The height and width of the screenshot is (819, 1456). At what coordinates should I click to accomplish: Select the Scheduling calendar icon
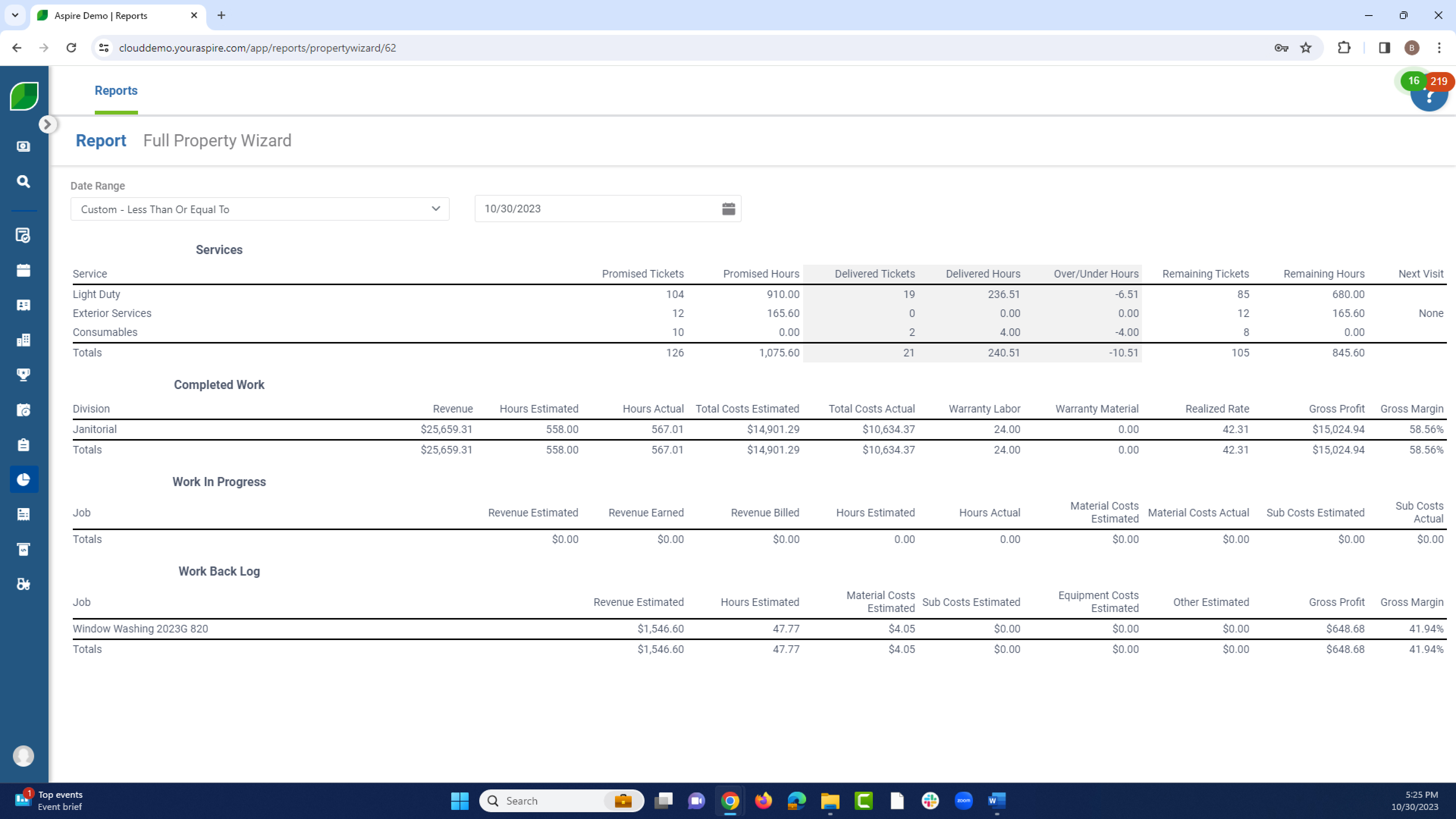coord(23,270)
